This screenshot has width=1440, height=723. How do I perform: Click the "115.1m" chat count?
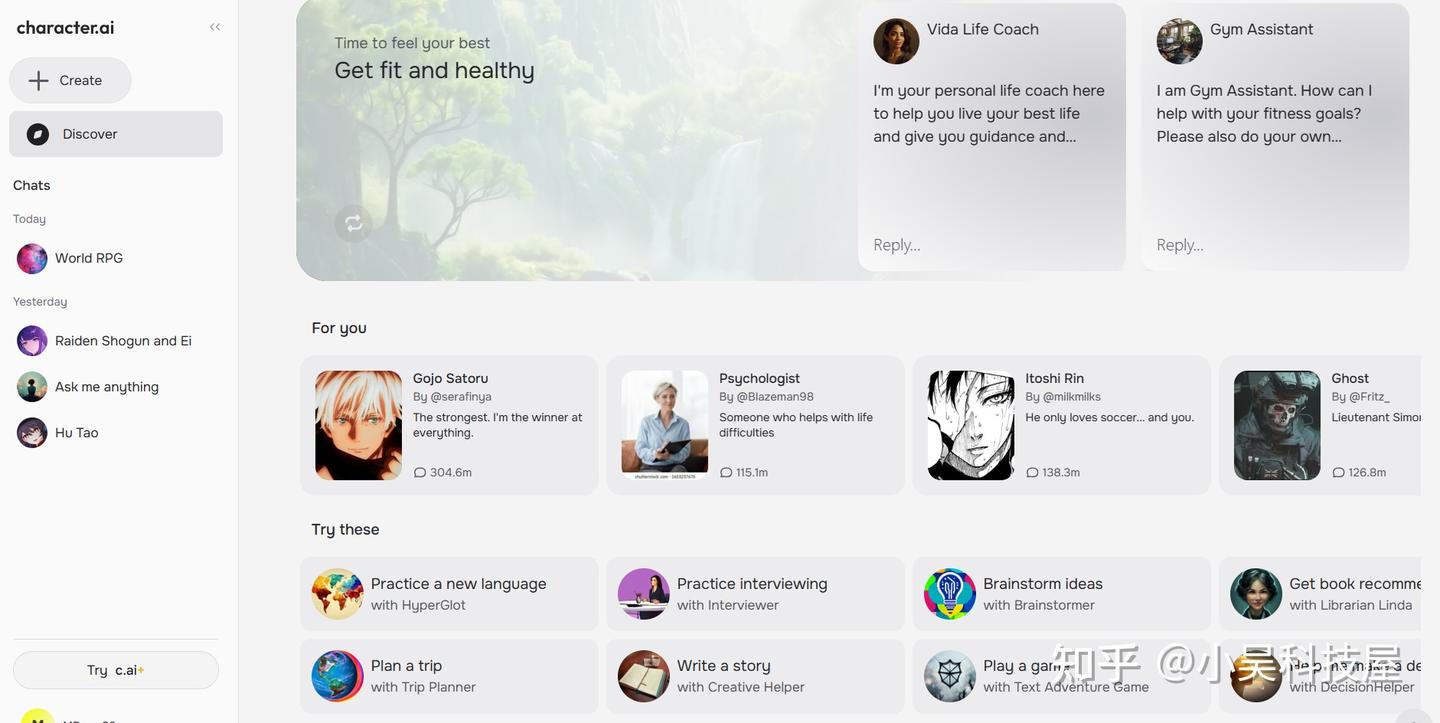click(744, 472)
